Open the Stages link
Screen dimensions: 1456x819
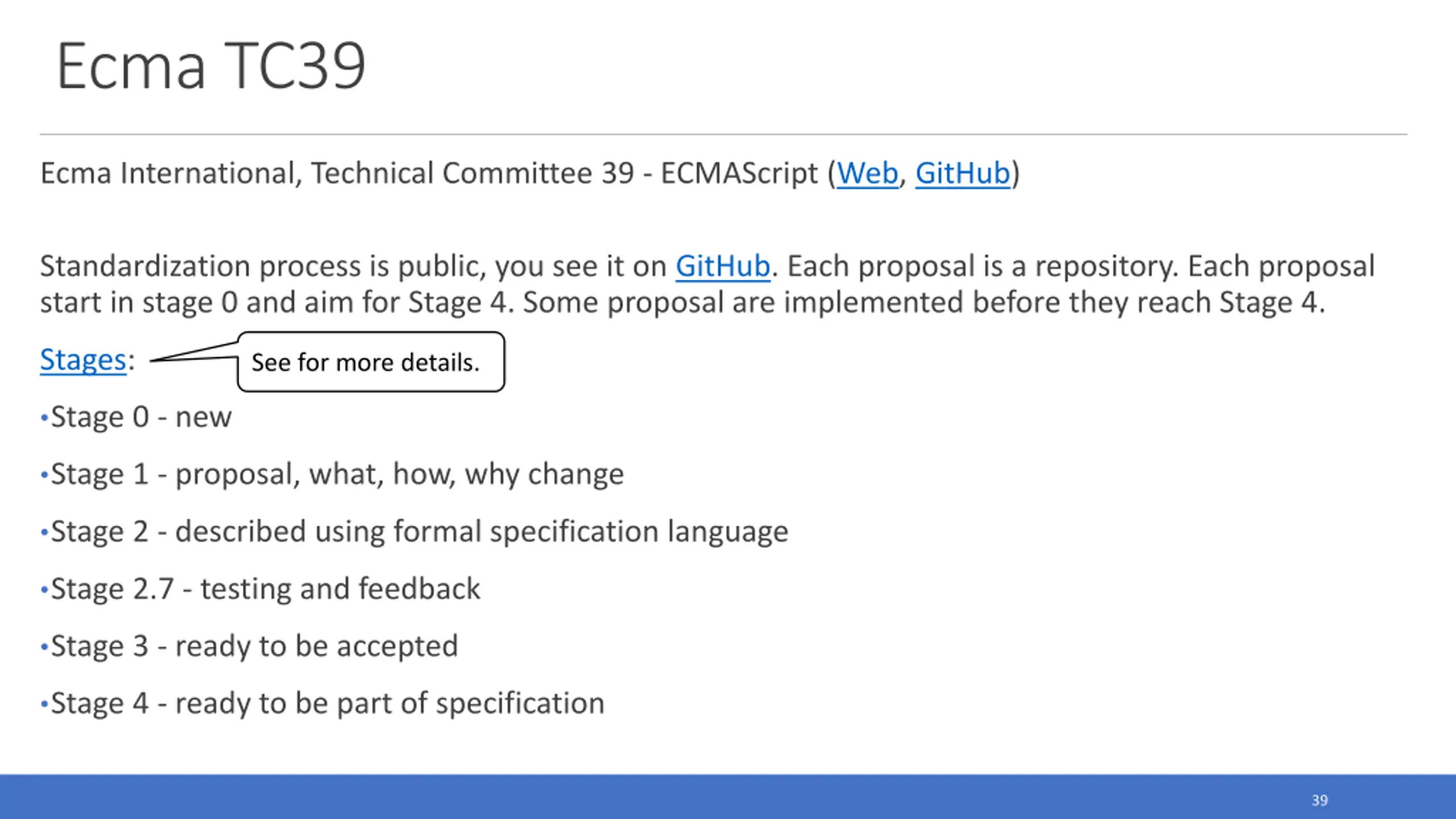click(83, 360)
